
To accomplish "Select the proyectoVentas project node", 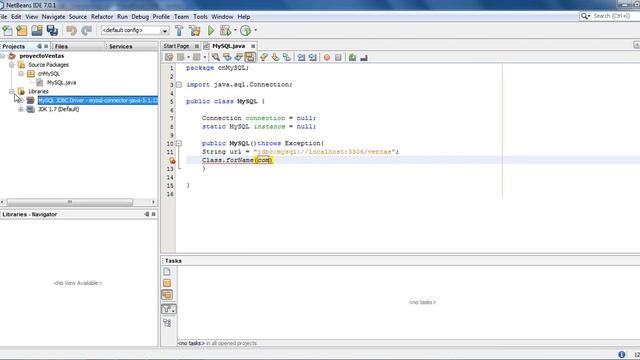I will 42,56.
